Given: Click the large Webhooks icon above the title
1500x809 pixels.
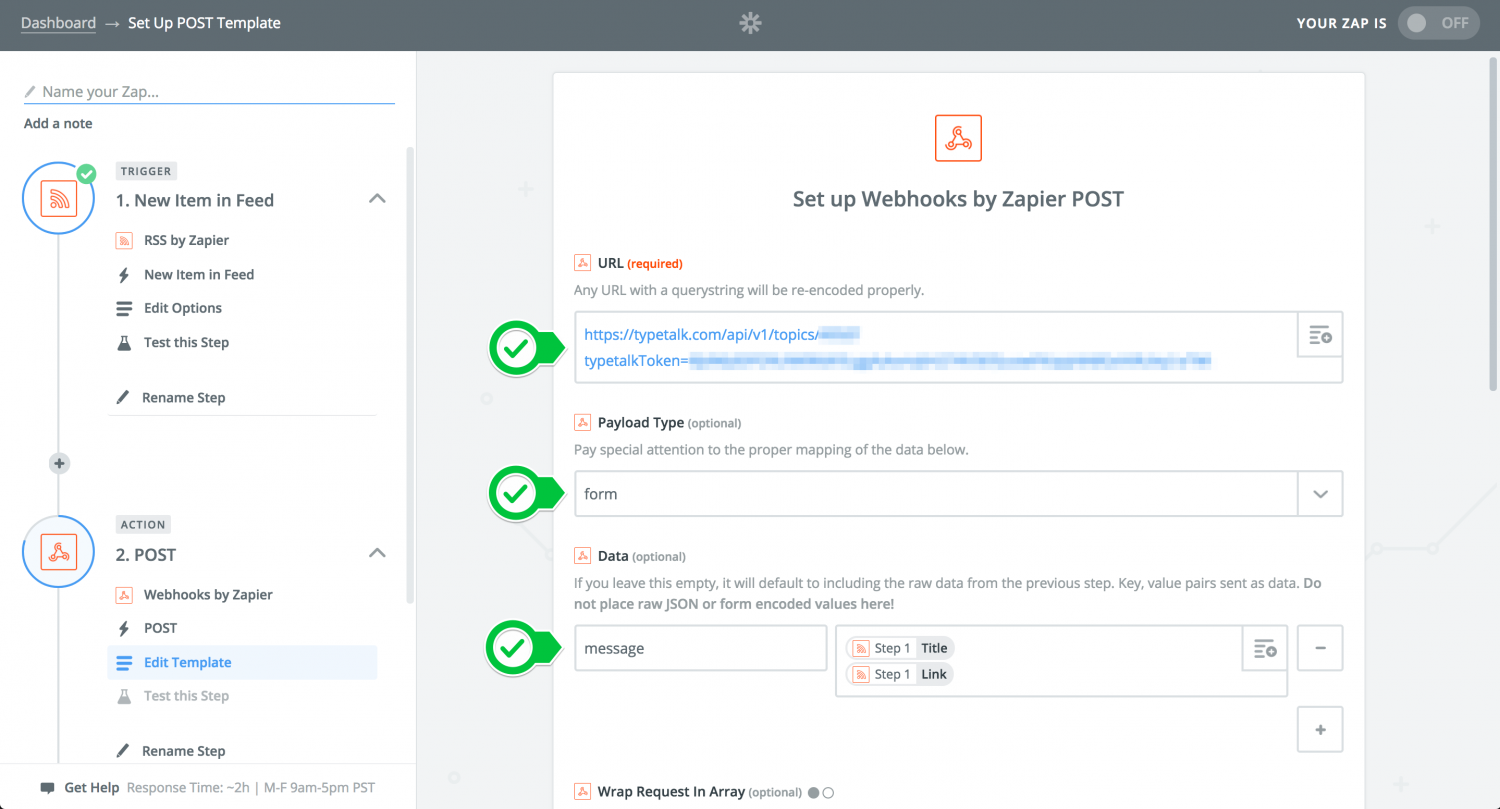Looking at the screenshot, I should coord(958,138).
